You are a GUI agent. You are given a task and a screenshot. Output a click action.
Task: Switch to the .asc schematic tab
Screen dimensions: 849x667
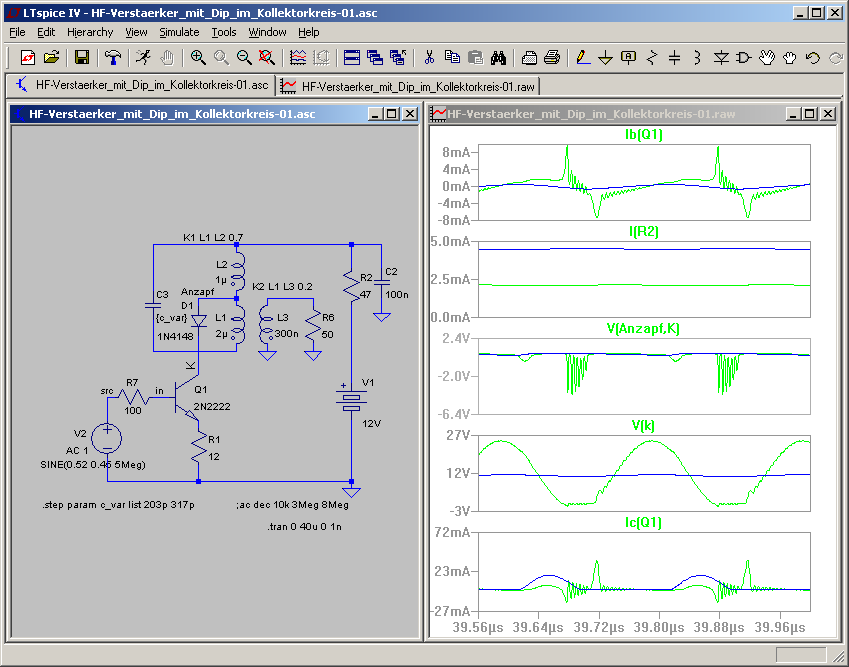point(142,85)
